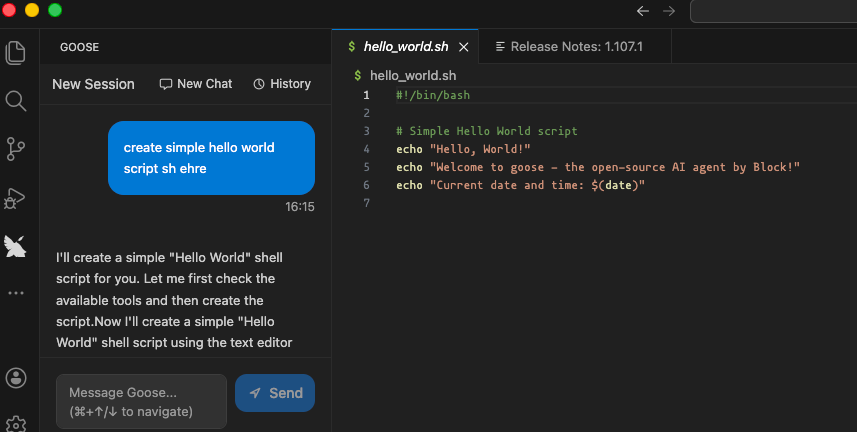Select the blue user message bubble

click(x=211, y=158)
